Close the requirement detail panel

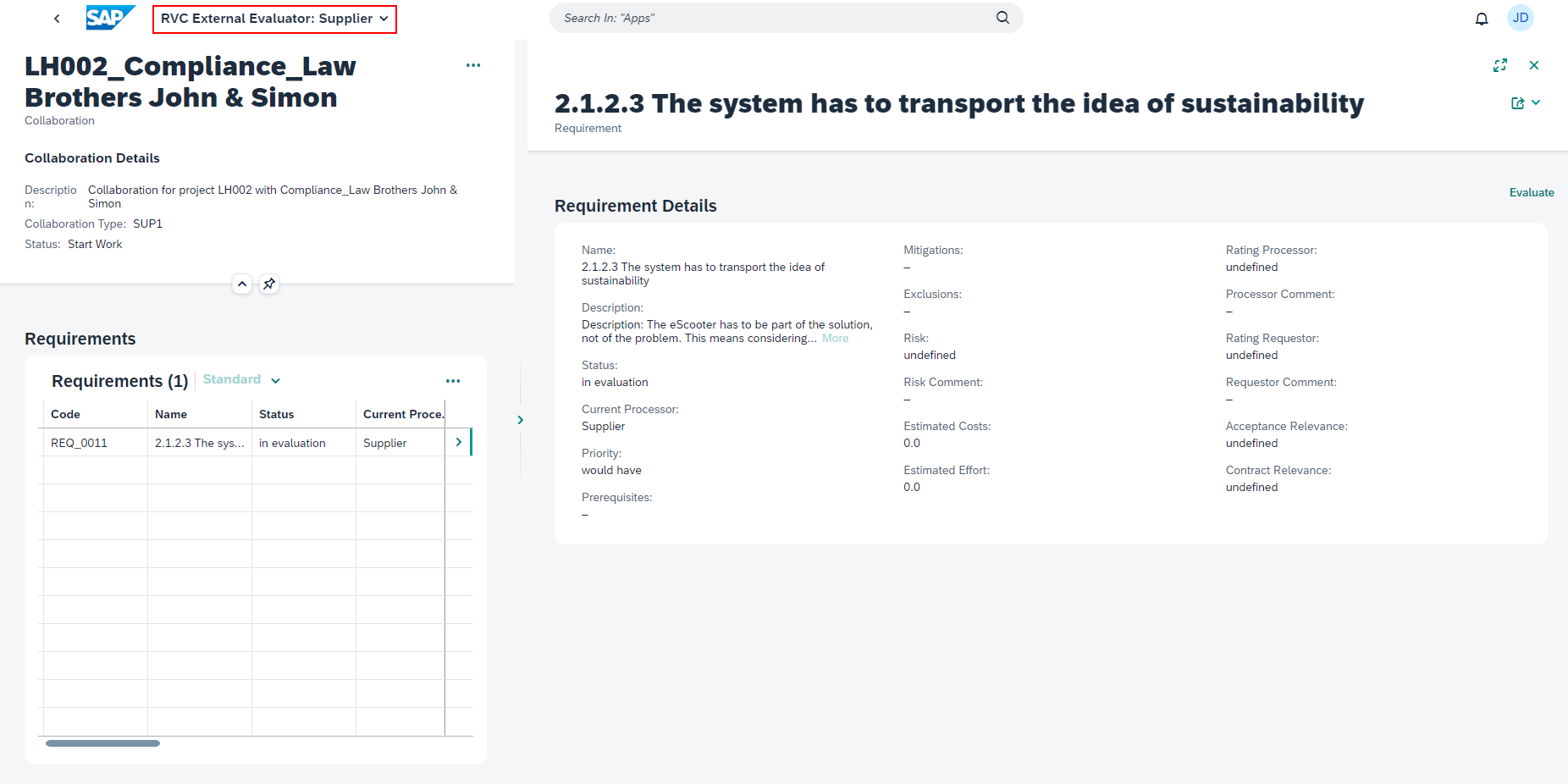coord(1534,65)
